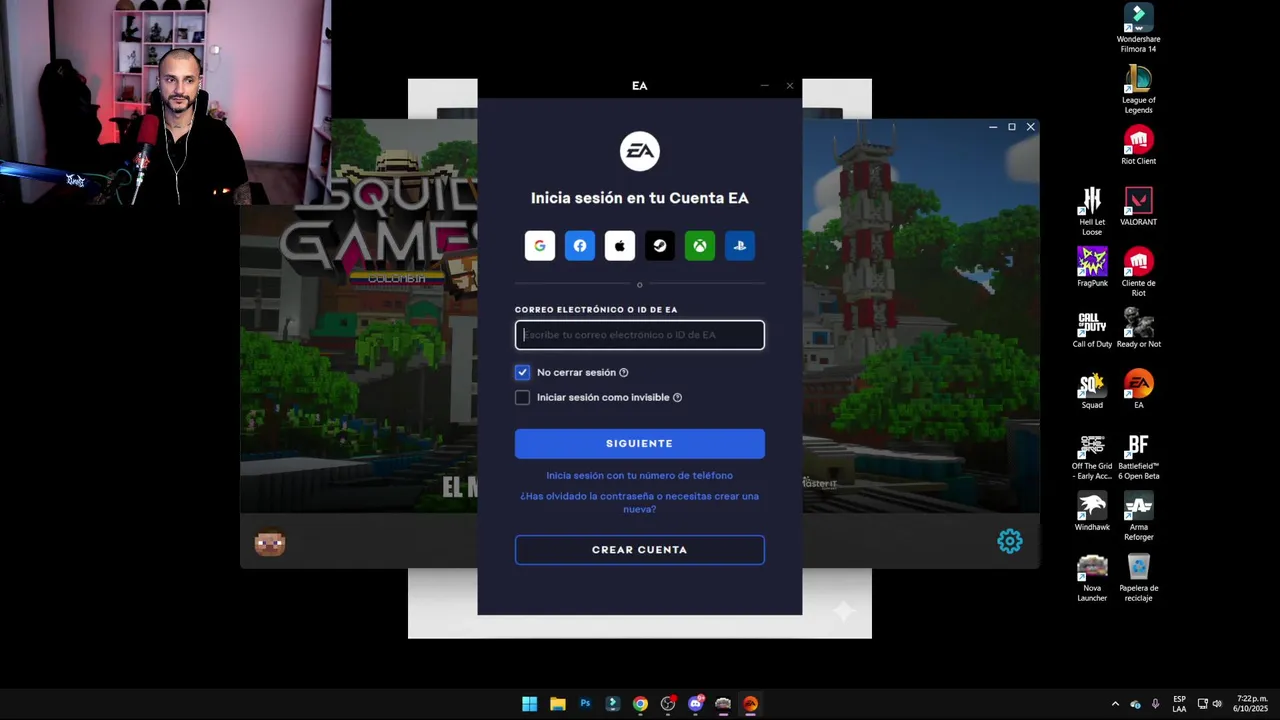Sign in with the Xbox icon
The height and width of the screenshot is (720, 1280).
point(700,246)
